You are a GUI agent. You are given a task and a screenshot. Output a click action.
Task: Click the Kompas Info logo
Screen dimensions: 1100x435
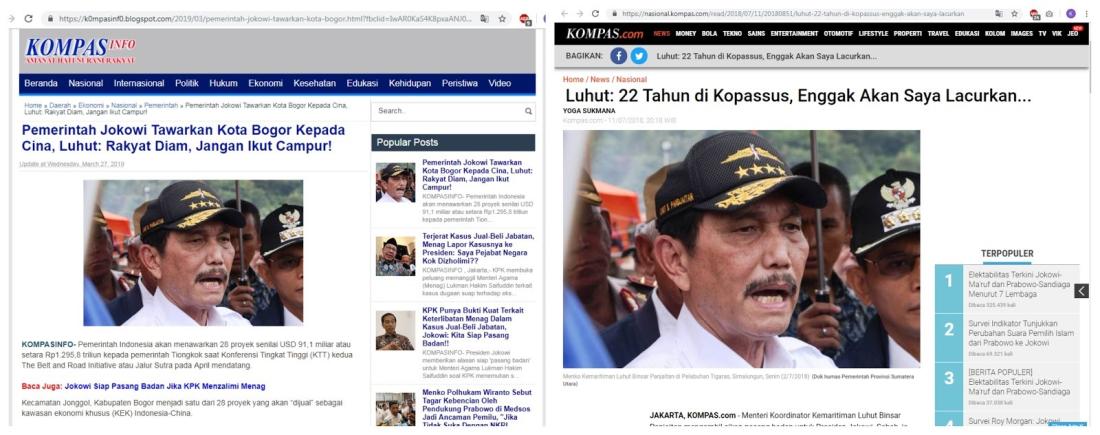point(80,51)
